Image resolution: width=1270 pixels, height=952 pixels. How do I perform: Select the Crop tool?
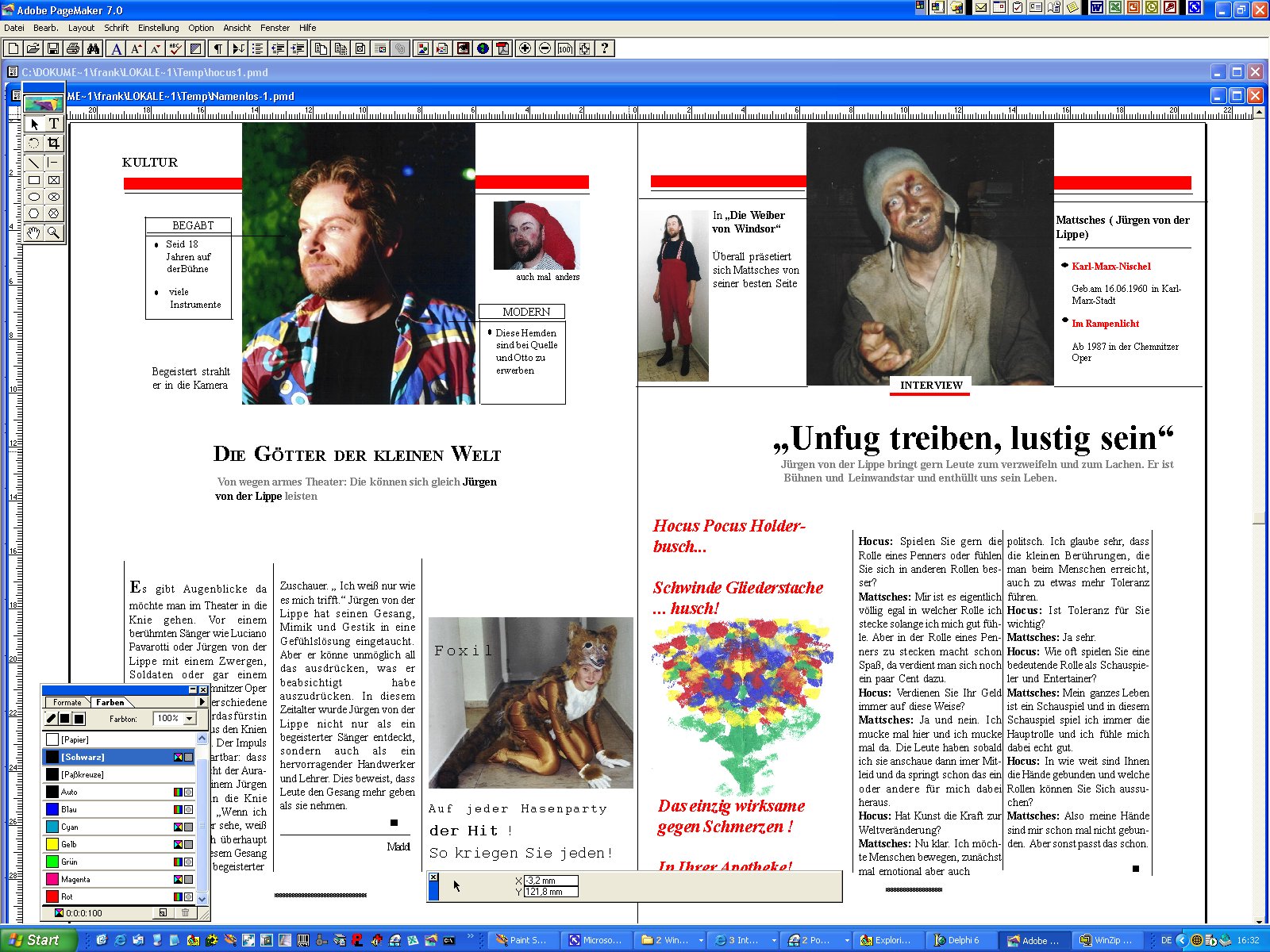(x=53, y=143)
